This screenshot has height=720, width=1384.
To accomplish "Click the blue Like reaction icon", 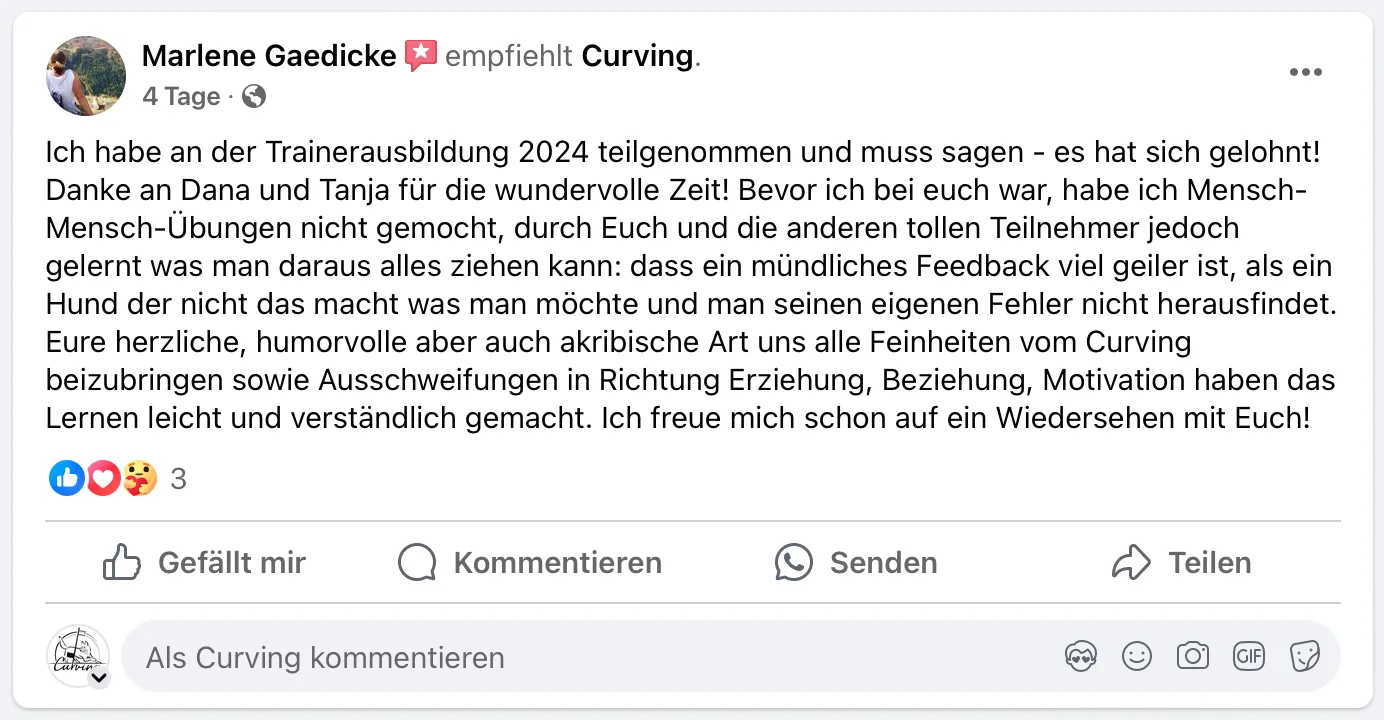I will [67, 480].
